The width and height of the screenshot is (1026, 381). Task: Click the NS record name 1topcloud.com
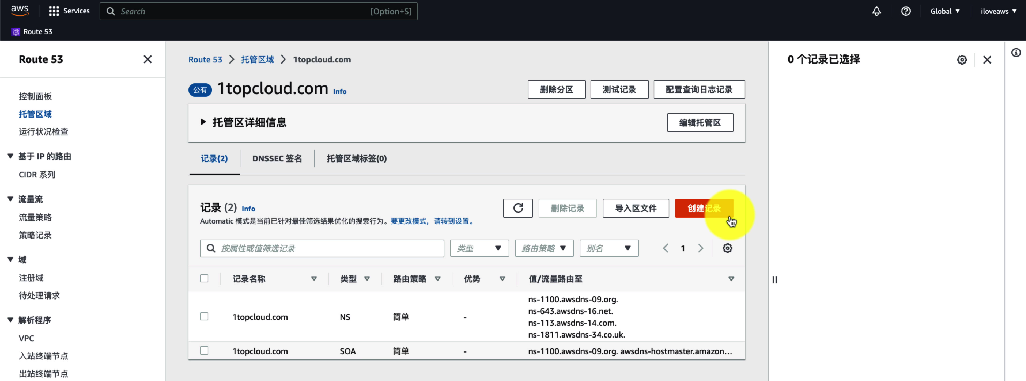point(260,317)
